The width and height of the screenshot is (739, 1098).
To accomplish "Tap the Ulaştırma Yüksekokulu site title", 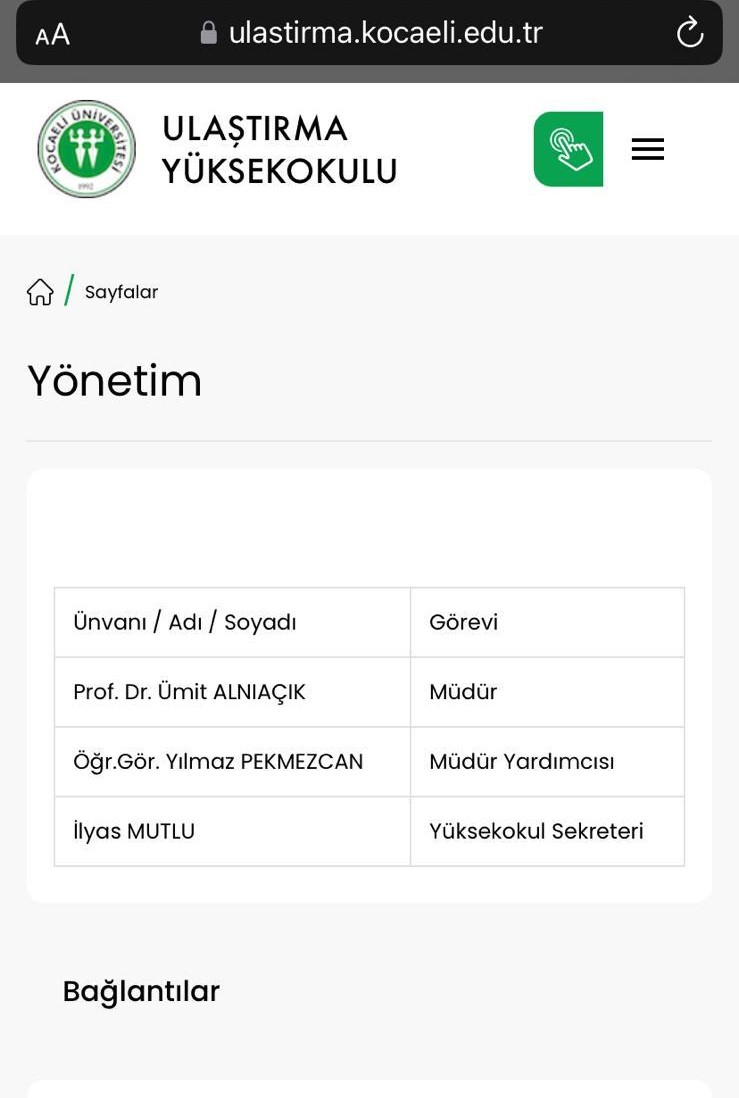I will point(279,150).
